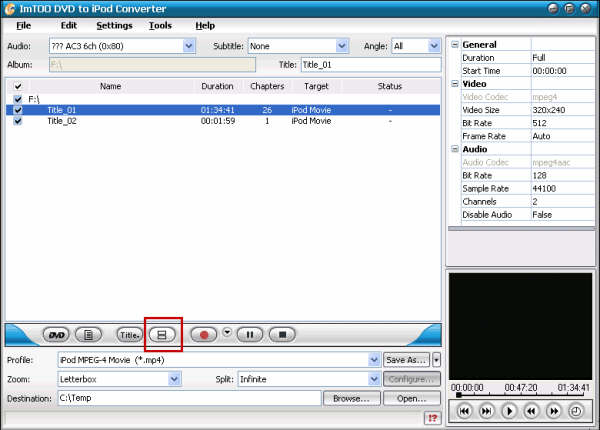Open the Edit menu
The image size is (600, 430).
click(x=69, y=26)
